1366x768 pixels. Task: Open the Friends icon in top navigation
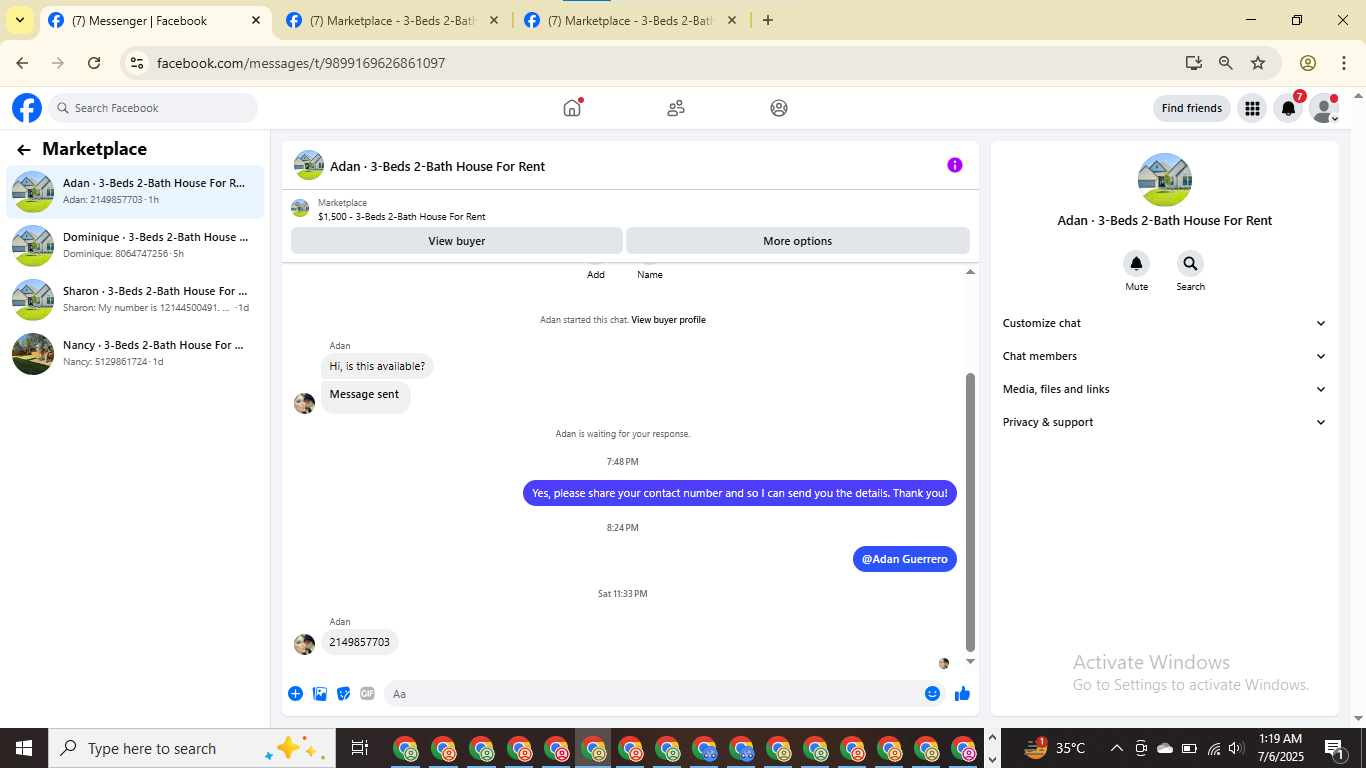pos(676,108)
